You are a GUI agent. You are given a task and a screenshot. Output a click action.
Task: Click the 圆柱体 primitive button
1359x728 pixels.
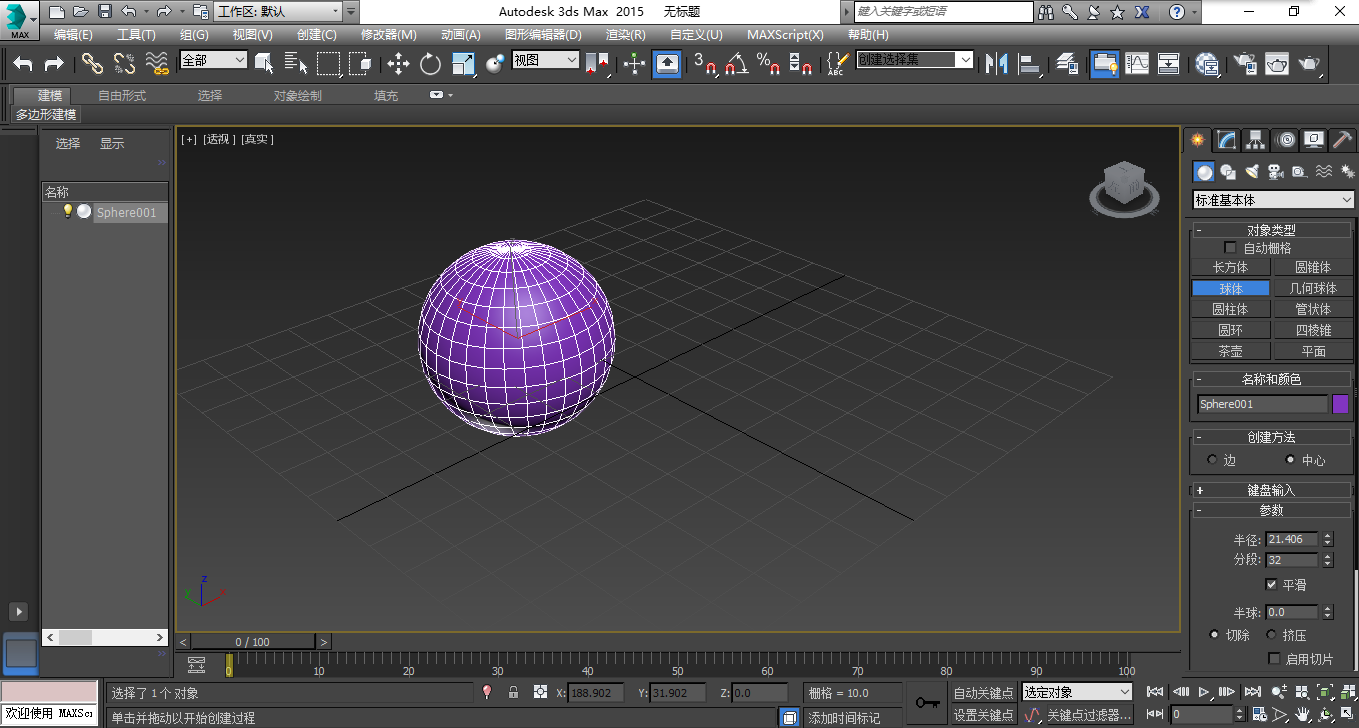[x=1230, y=309]
